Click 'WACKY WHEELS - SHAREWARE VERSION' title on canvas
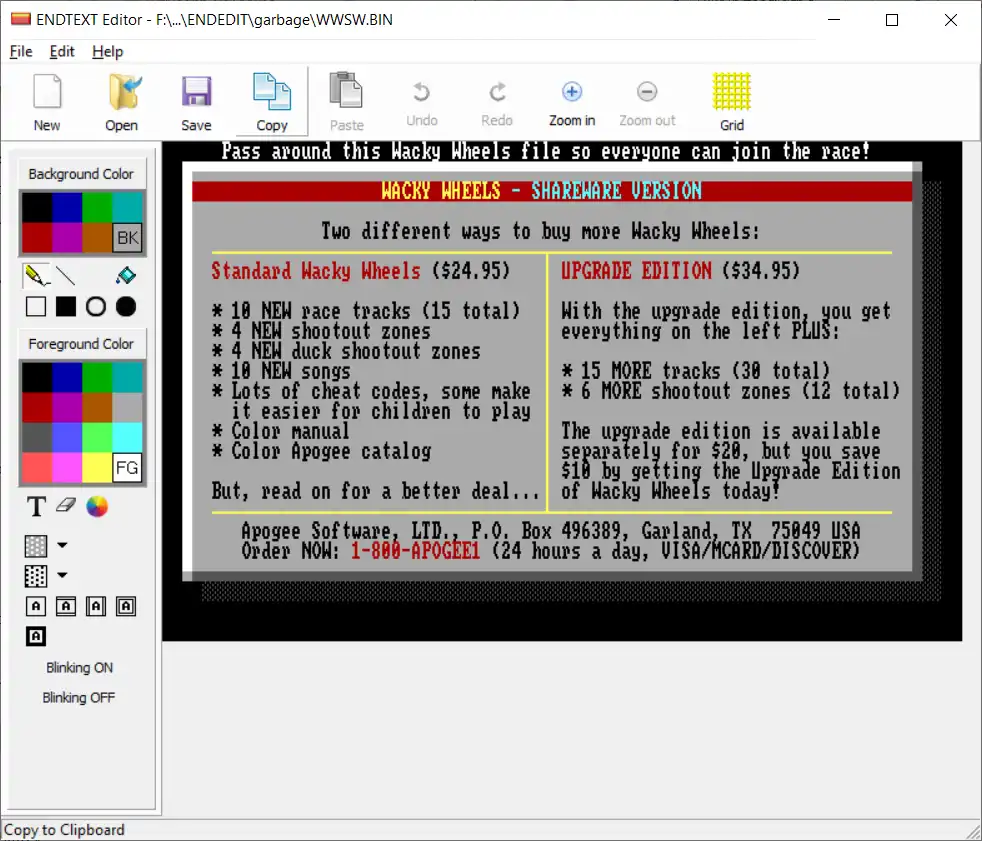The width and height of the screenshot is (982, 841). tap(542, 191)
